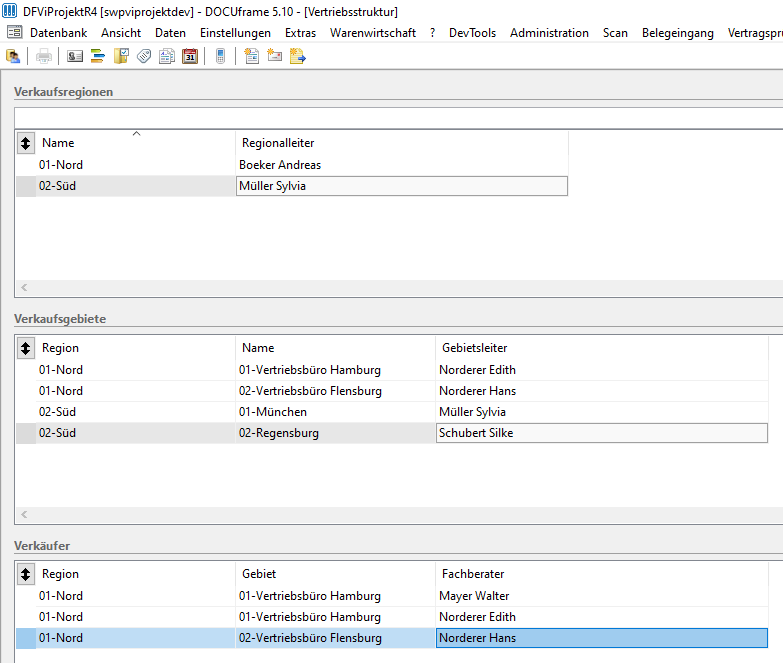Open the Extras menu
The width and height of the screenshot is (783, 663).
pyautogui.click(x=300, y=32)
